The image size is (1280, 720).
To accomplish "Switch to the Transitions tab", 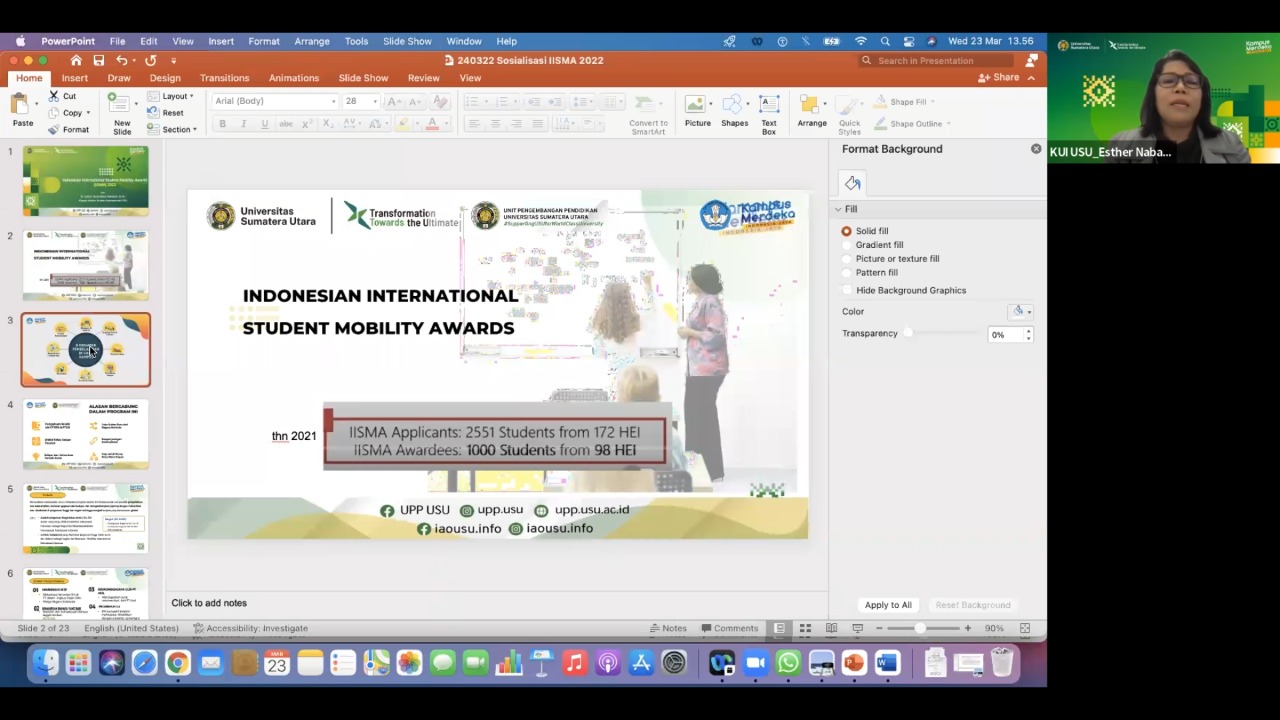I will [224, 78].
